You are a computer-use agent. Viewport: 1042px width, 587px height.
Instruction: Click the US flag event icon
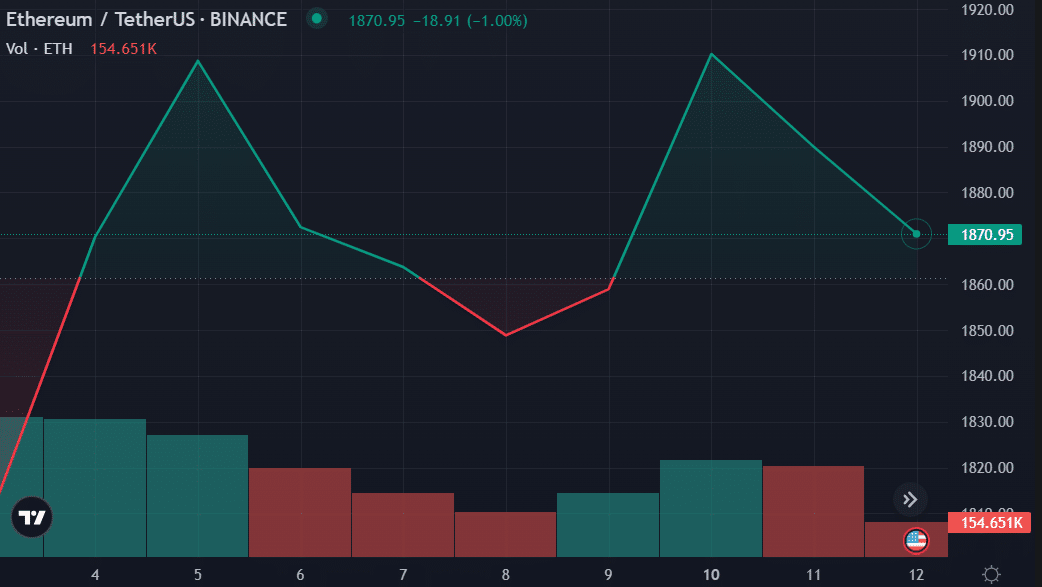pos(916,540)
